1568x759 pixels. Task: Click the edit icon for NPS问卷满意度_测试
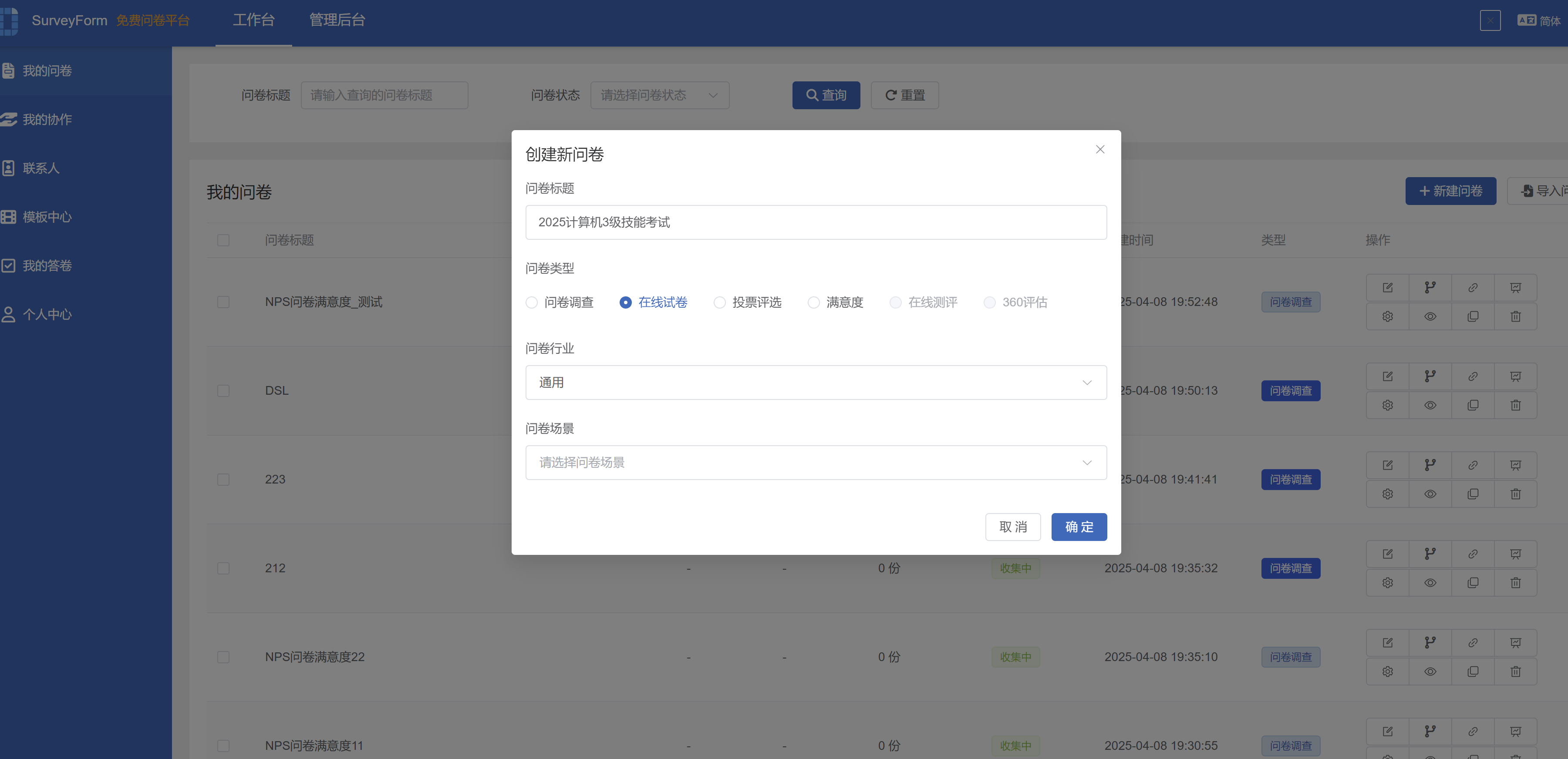pyautogui.click(x=1387, y=288)
